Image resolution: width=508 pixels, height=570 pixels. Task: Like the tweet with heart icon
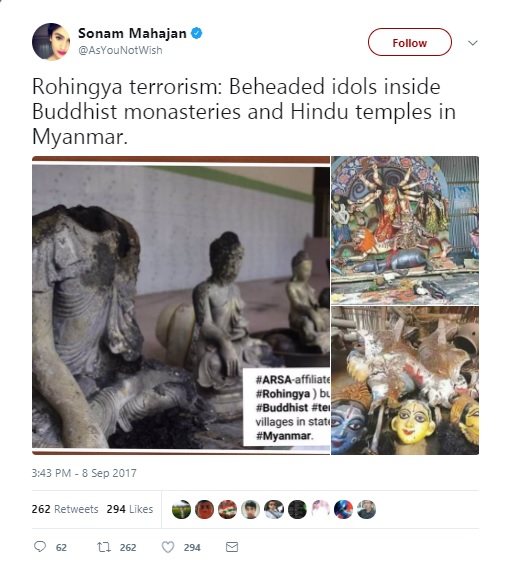point(168,547)
